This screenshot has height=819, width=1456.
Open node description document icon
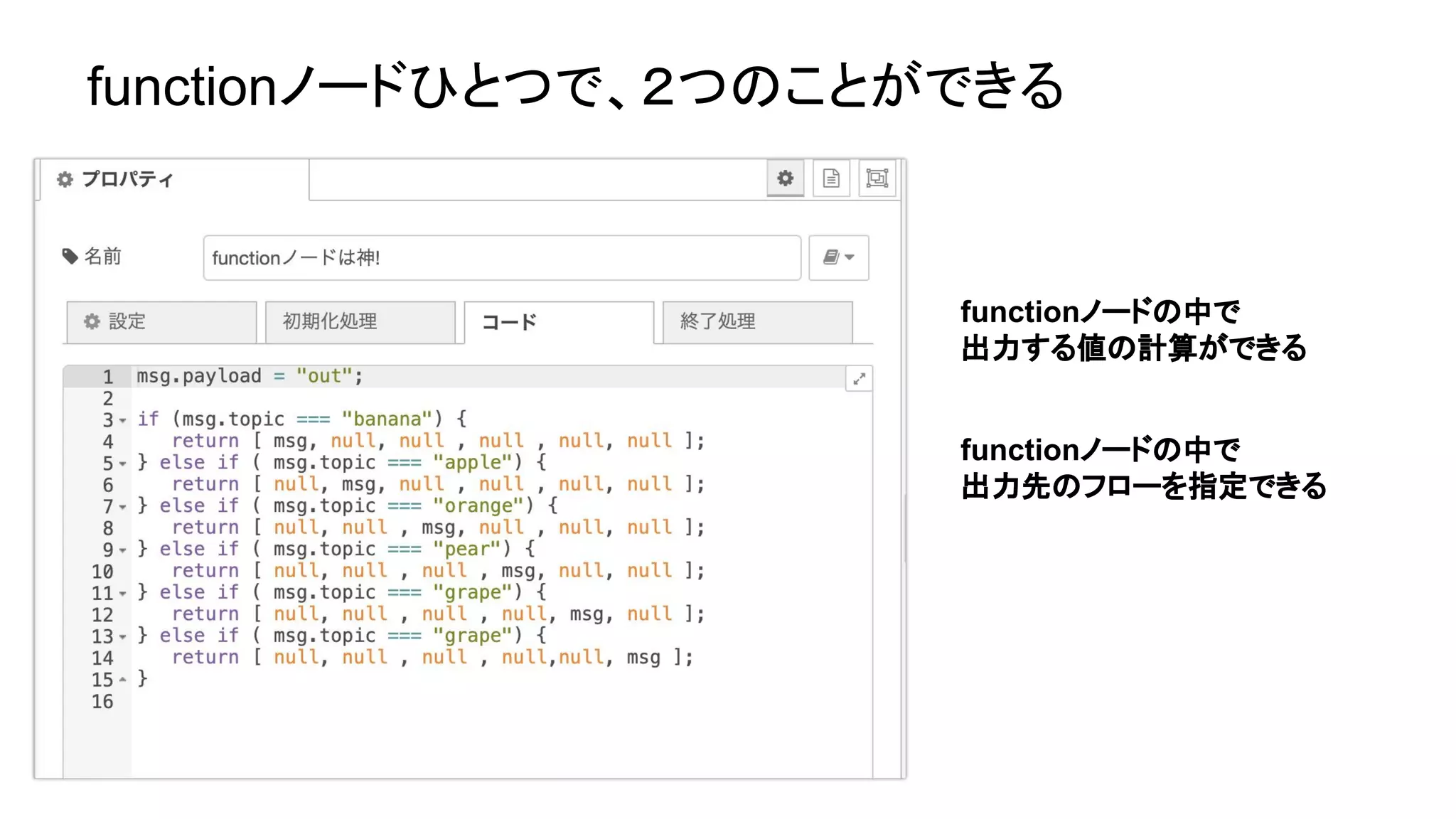pos(831,178)
